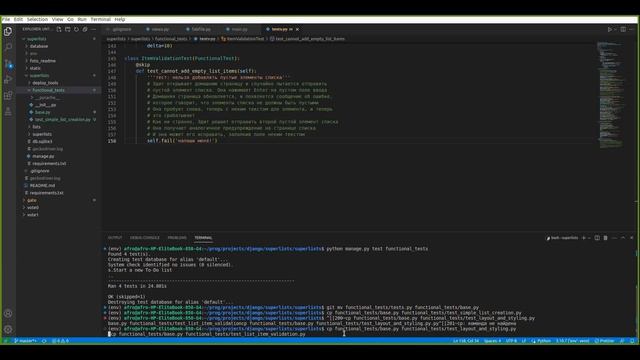Open the Source Control view
640x360 pixels.
click(x=8, y=64)
